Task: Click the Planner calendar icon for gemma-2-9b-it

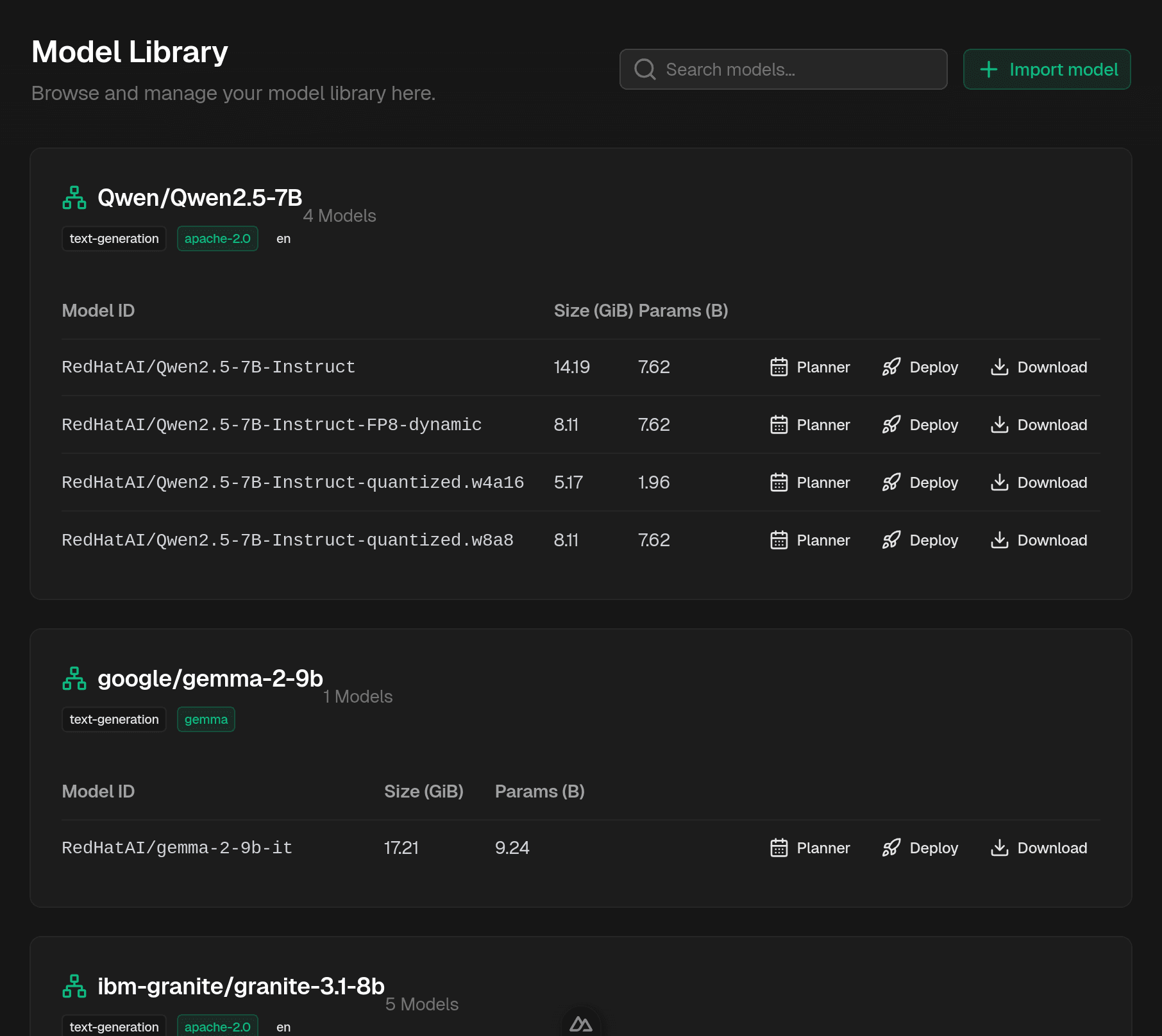Action: (x=779, y=848)
